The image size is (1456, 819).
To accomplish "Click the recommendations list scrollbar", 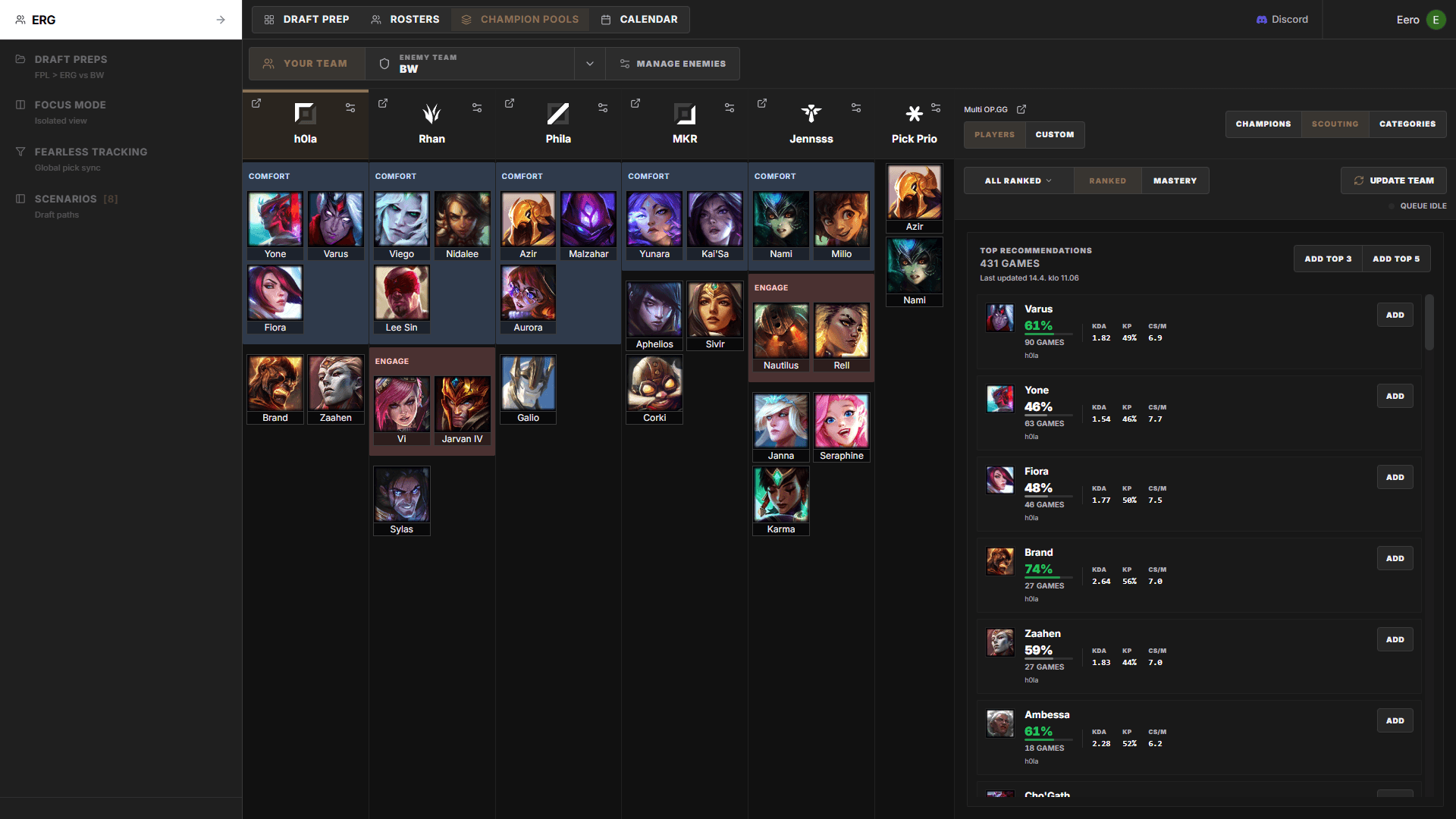I will click(x=1429, y=322).
